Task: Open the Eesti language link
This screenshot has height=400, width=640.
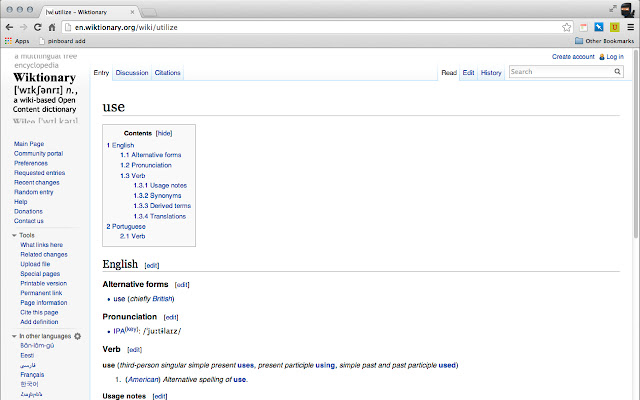Action: click(x=27, y=356)
